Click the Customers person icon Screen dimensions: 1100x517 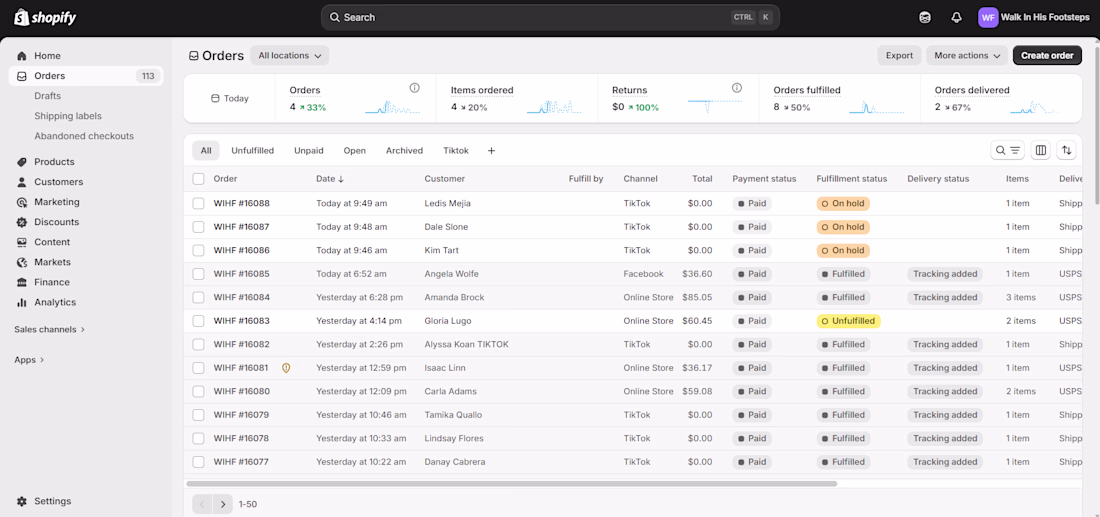click(x=22, y=182)
